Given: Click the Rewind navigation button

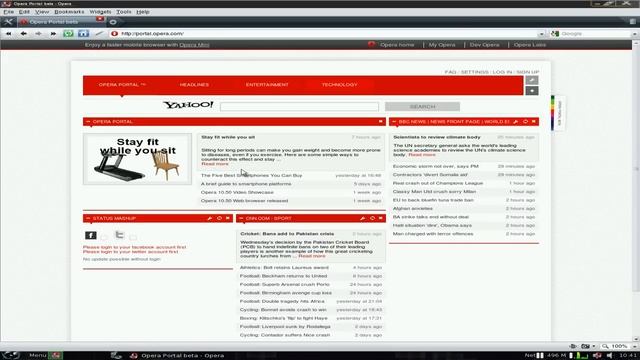Looking at the screenshot, I should coord(9,34).
